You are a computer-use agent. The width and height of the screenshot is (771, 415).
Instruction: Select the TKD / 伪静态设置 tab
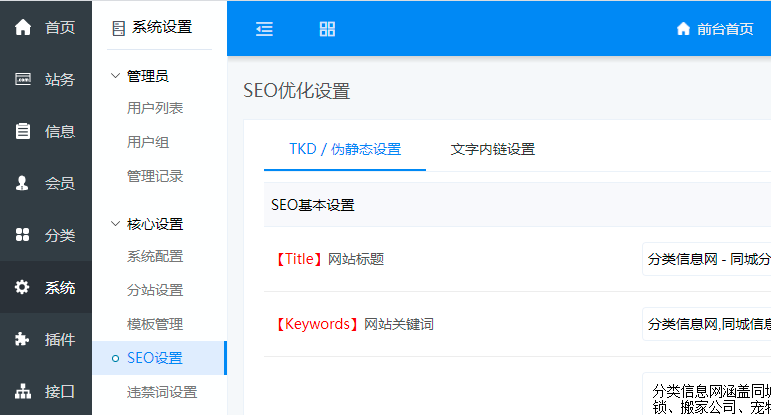coord(345,149)
